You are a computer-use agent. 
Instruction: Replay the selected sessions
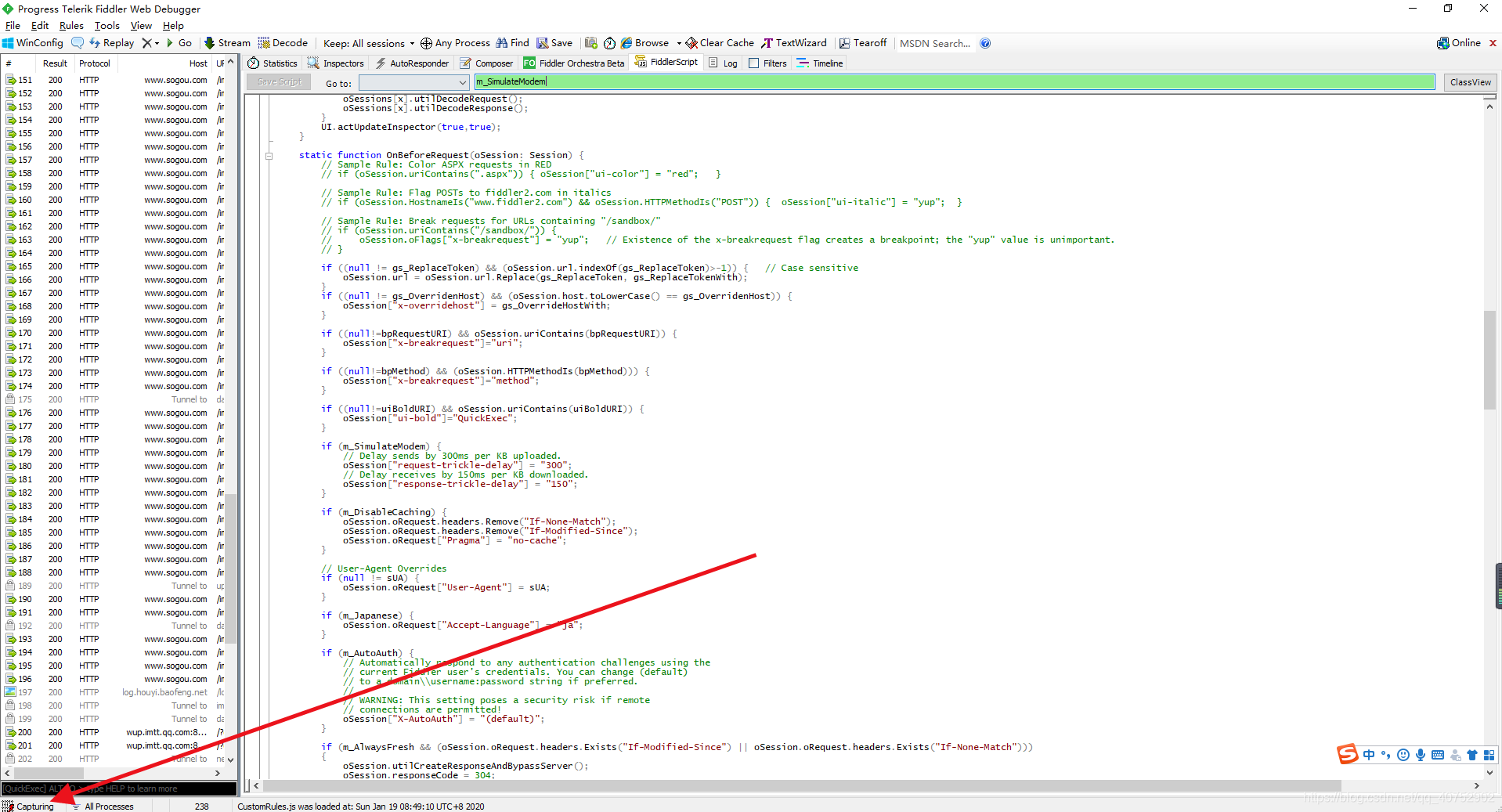pos(112,43)
